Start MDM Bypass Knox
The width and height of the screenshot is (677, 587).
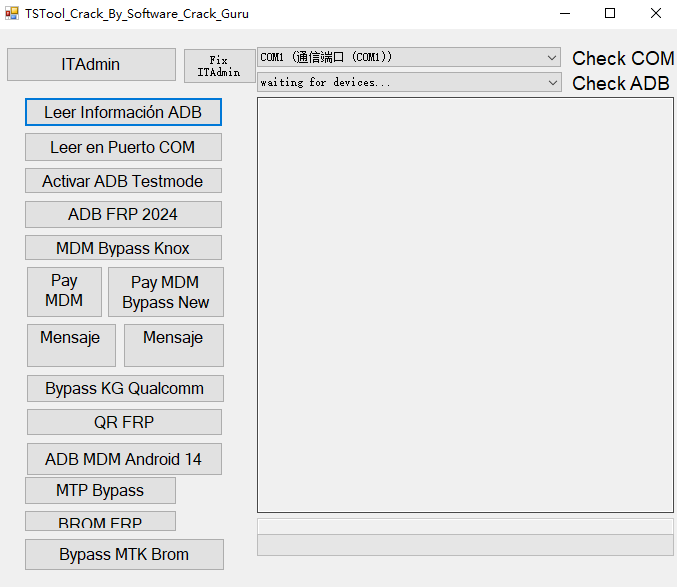pyautogui.click(x=123, y=248)
